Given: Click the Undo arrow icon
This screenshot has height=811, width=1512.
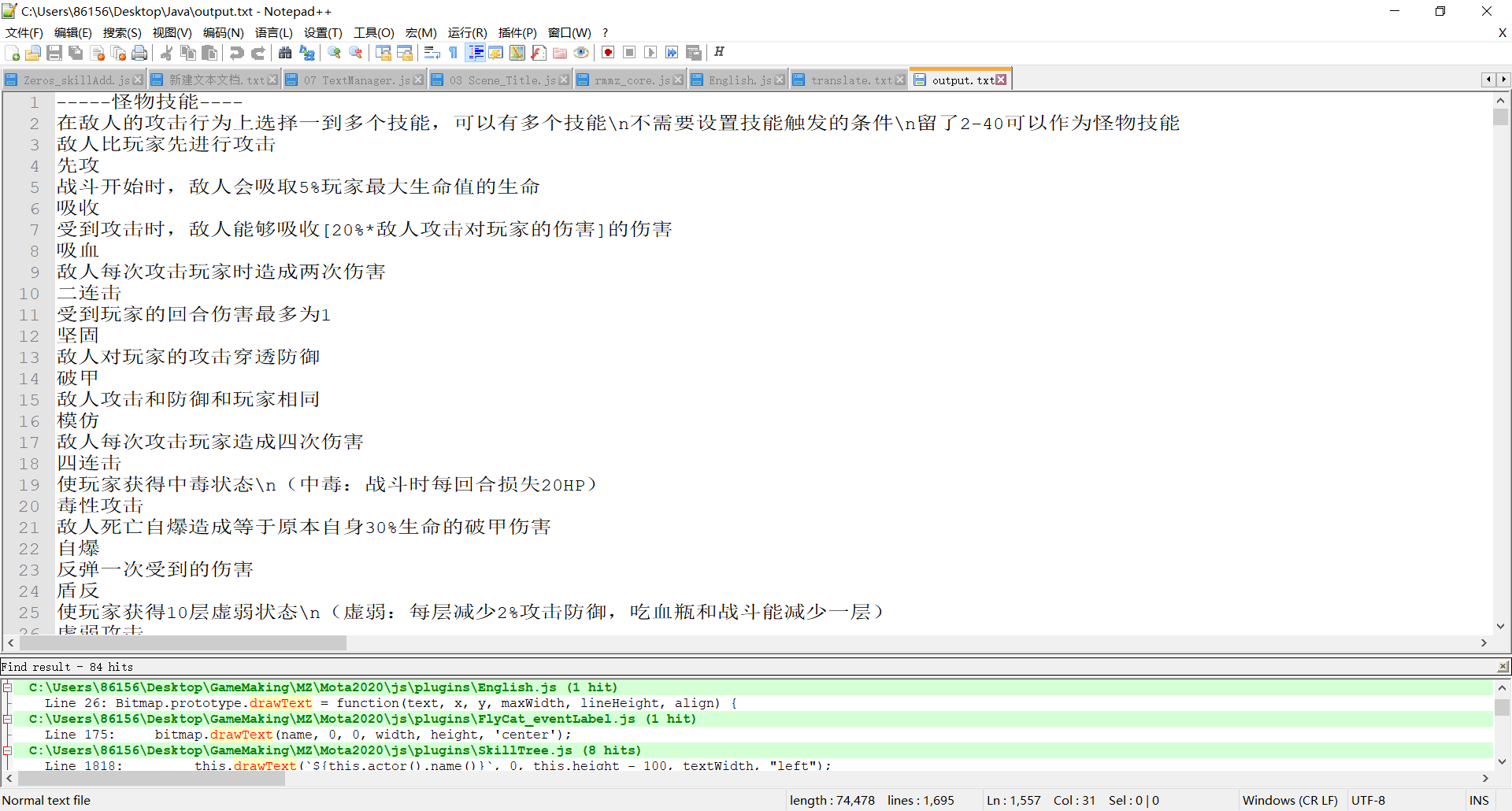Looking at the screenshot, I should coord(236,53).
